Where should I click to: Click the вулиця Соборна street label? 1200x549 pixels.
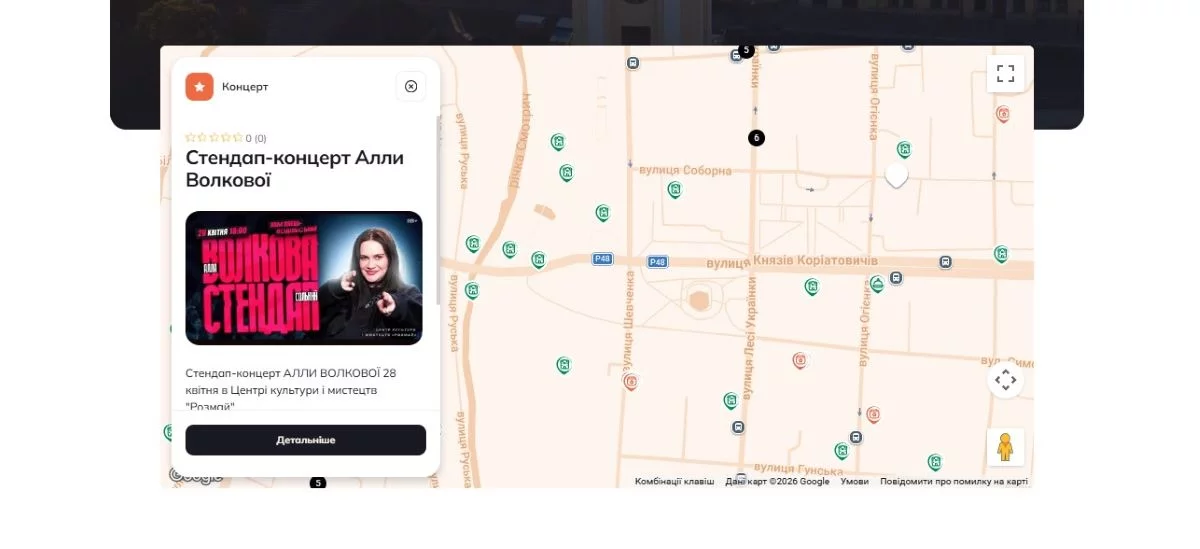coord(686,171)
